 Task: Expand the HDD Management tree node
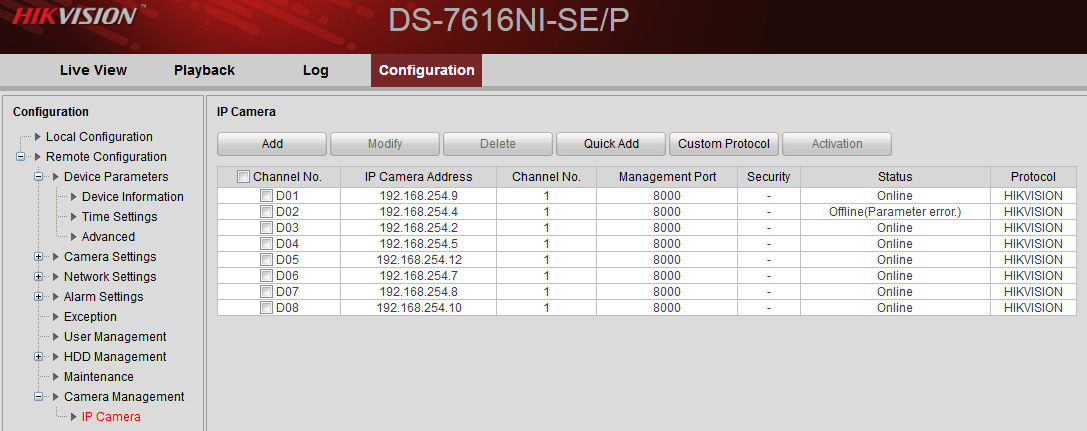tap(39, 357)
